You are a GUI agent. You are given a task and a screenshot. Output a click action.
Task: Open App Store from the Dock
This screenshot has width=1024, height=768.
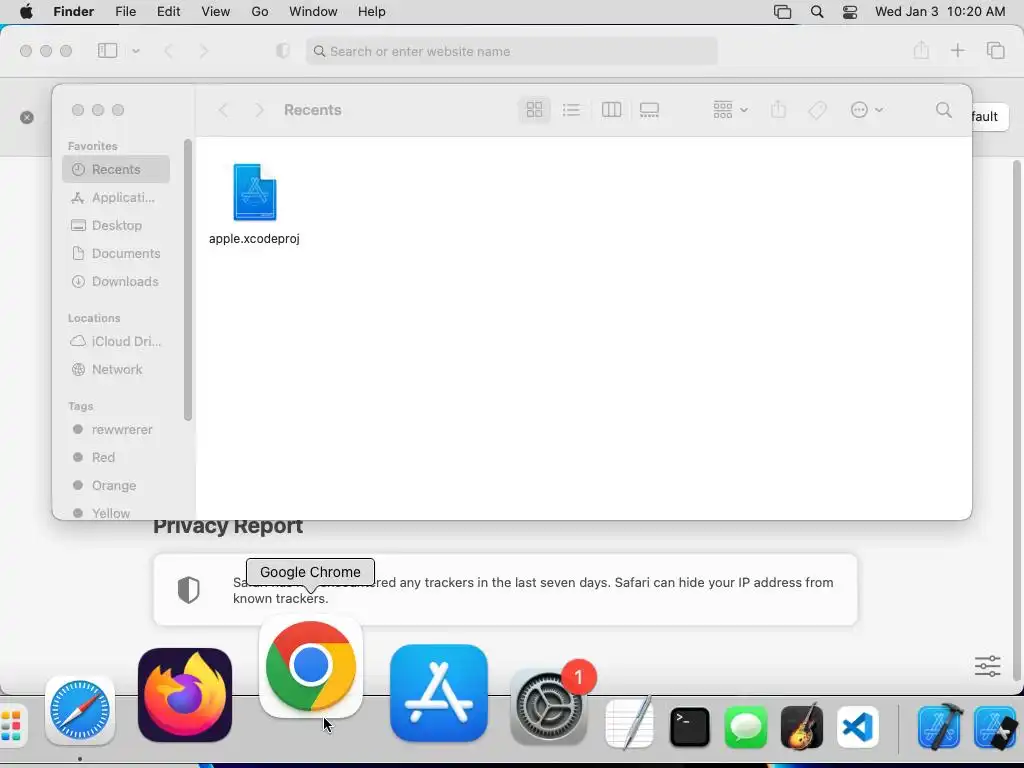[439, 693]
